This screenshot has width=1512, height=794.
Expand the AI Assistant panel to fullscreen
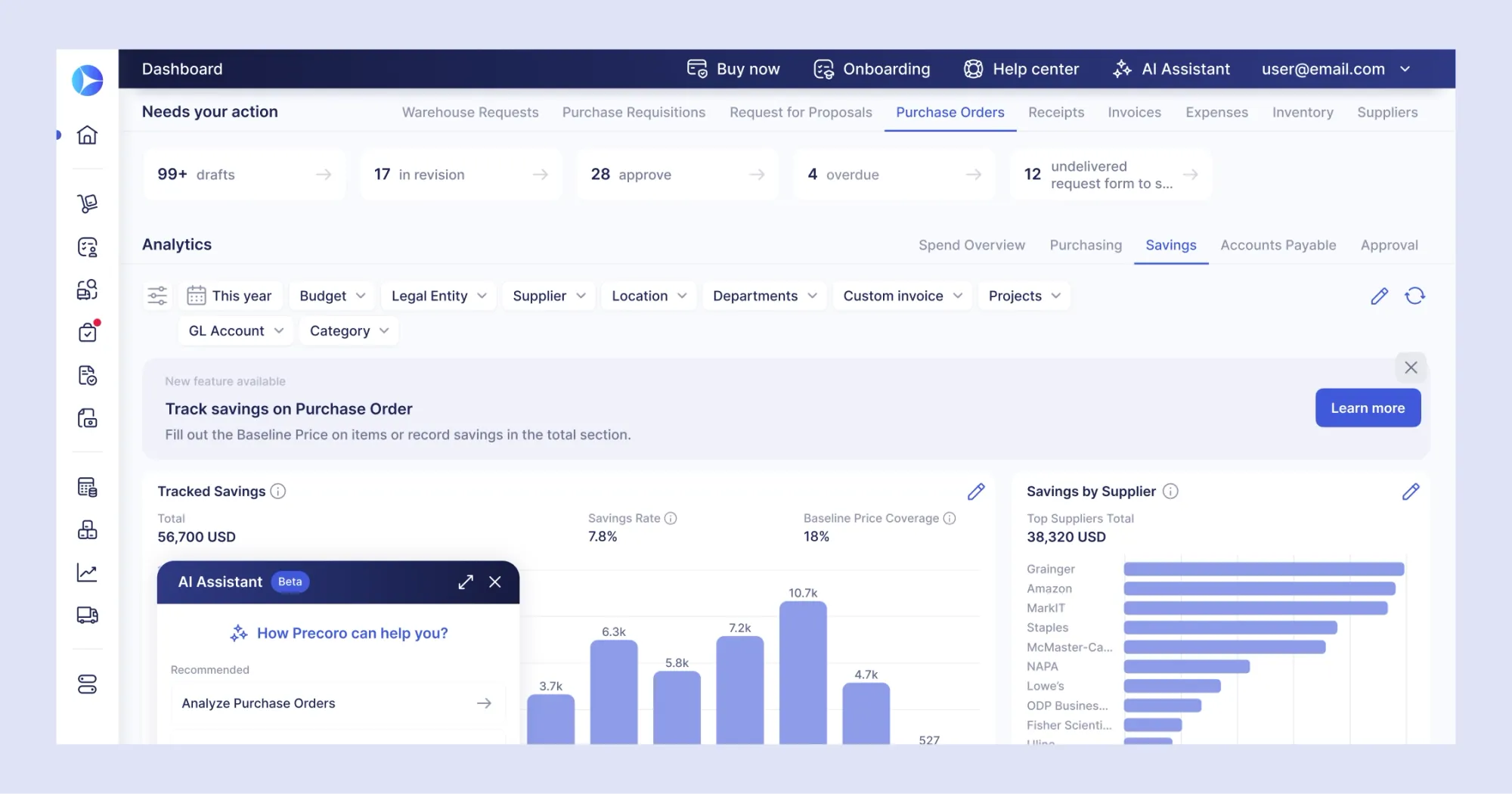466,582
